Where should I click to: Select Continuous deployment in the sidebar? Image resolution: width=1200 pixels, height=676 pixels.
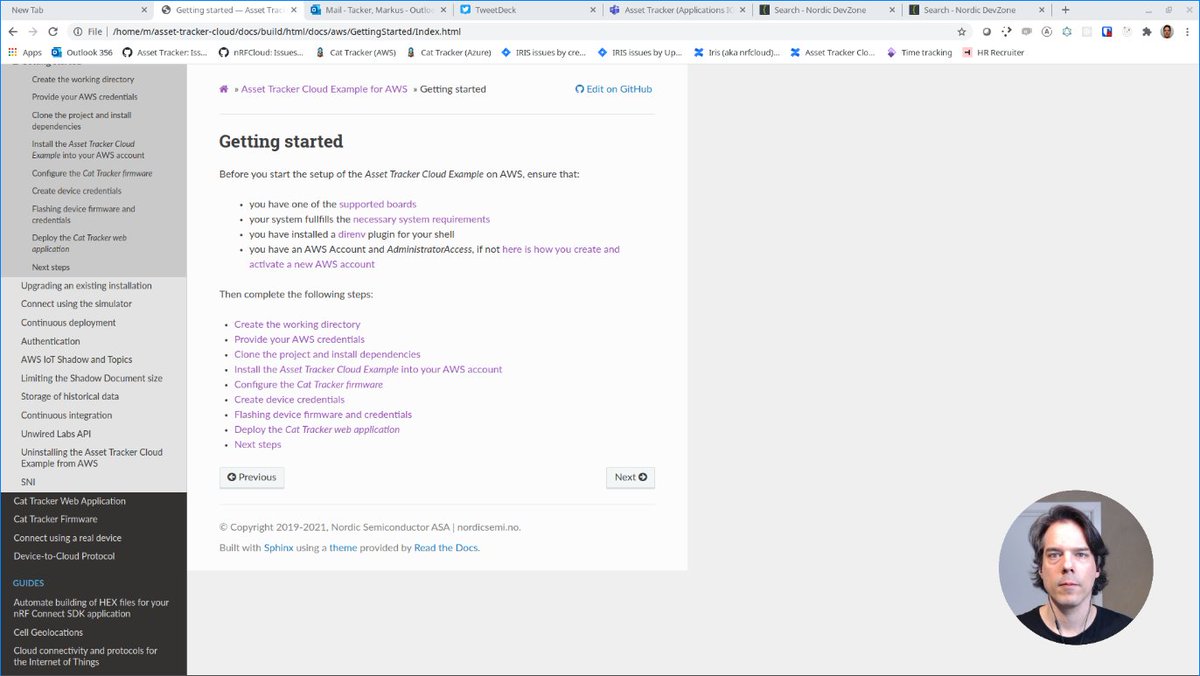[68, 323]
